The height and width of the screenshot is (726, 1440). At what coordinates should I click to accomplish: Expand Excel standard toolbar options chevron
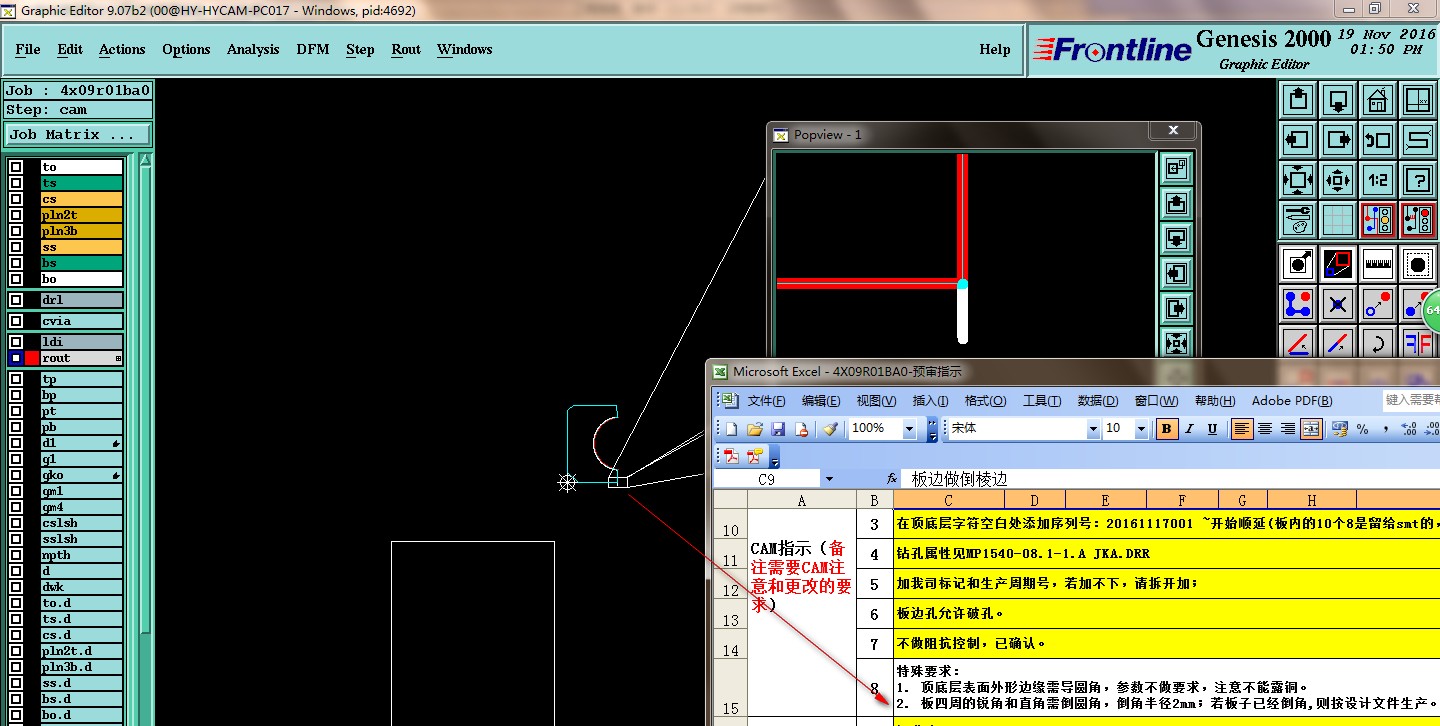[x=932, y=430]
